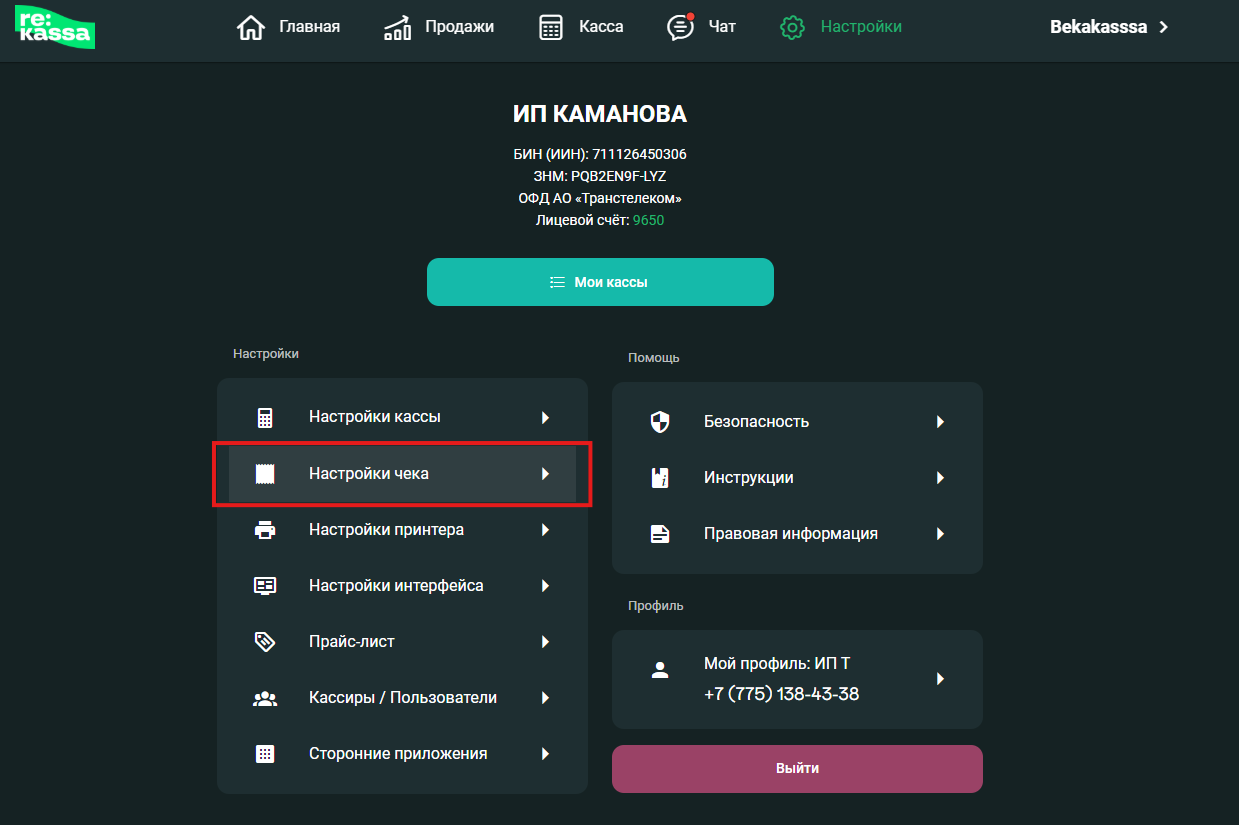Click the calculator icon for Настройки кассы
This screenshot has width=1239, height=825.
265,418
